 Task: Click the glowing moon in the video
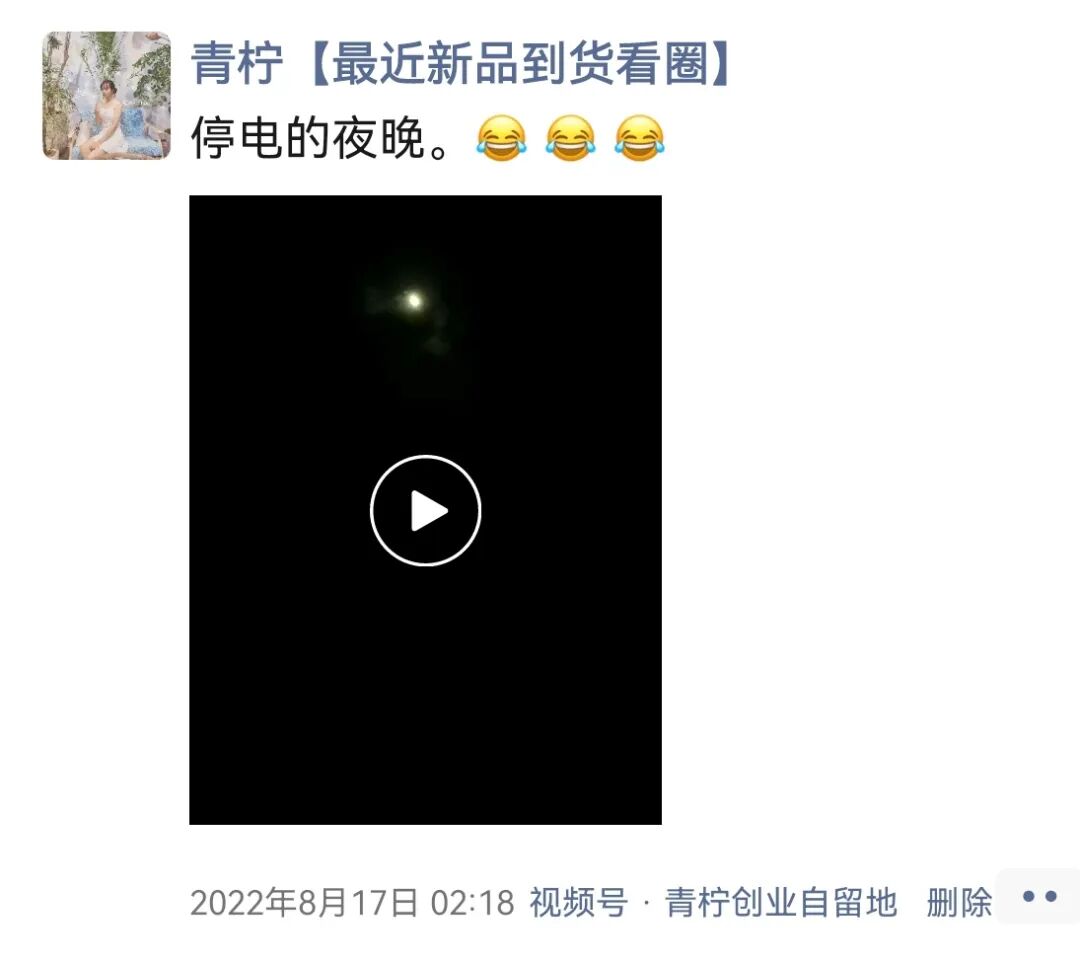point(413,300)
